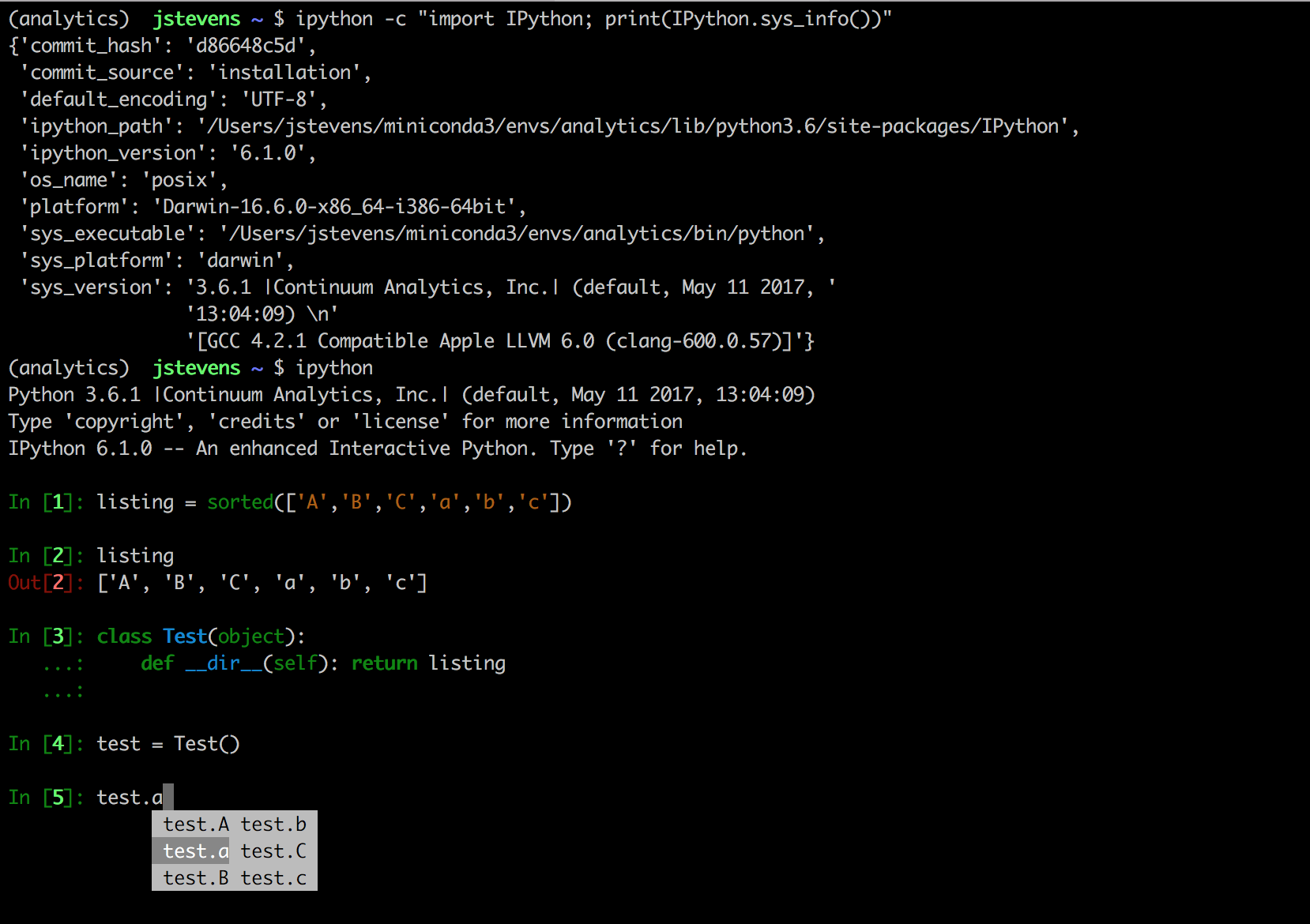Click the In [5] input line cursor

pyautogui.click(x=168, y=798)
